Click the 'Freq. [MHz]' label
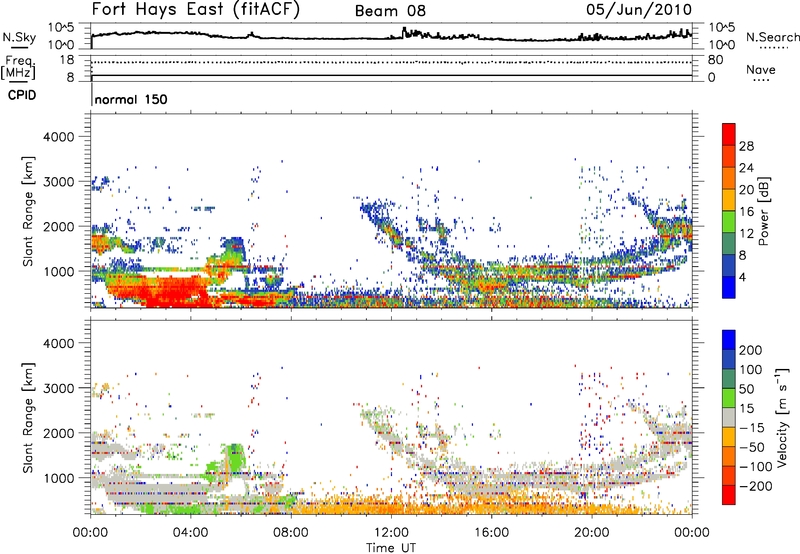Screen dimensions: 800x554 point(18,68)
